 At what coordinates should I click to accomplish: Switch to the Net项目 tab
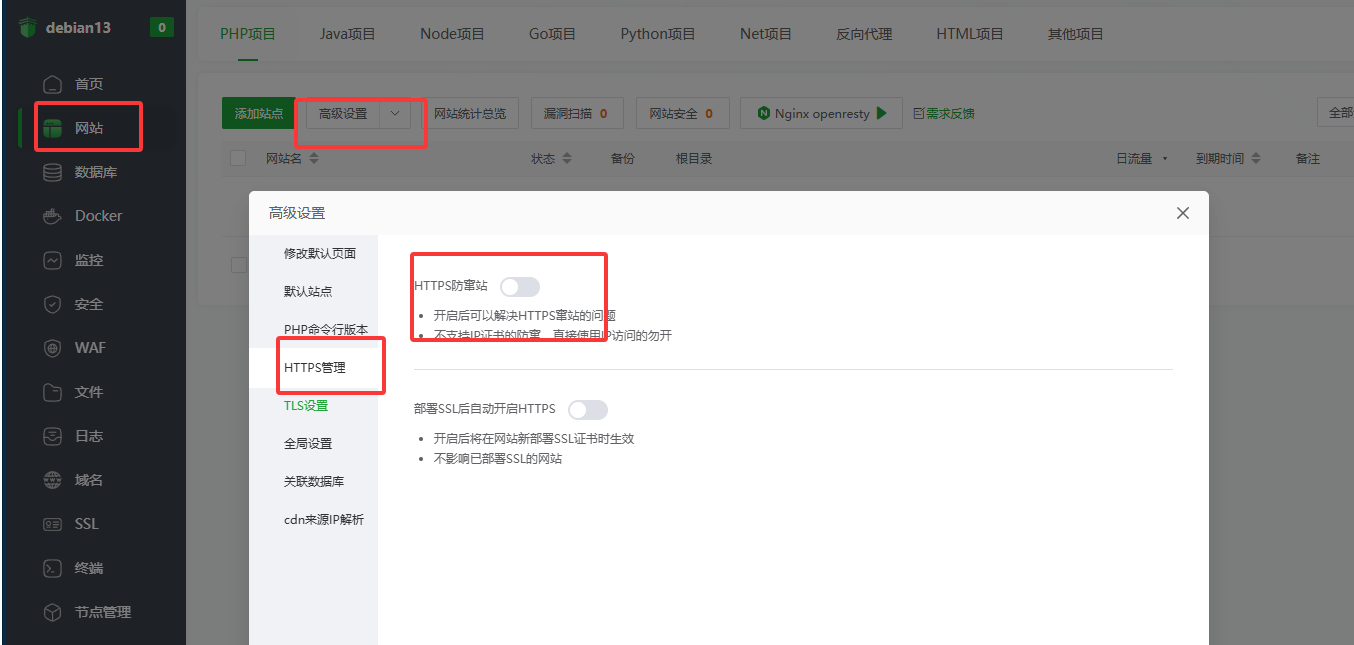(766, 34)
